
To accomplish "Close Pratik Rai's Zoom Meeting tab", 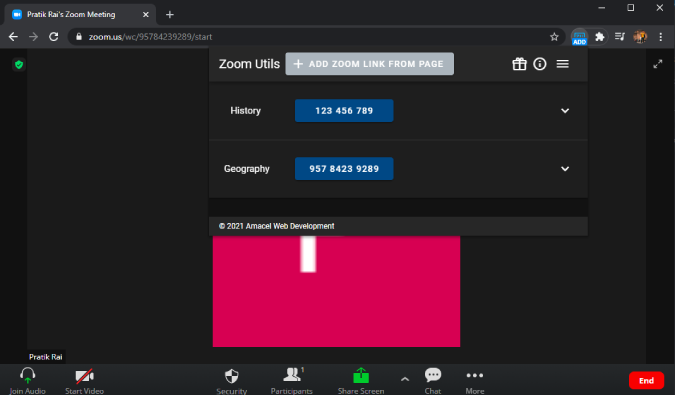I will tap(146, 15).
